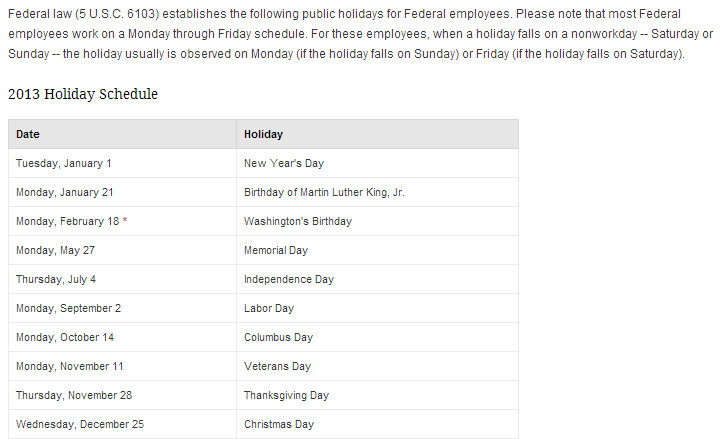Screen dimensions: 722x439
Task: Click the Labor Day holiday cell
Action: [269, 308]
